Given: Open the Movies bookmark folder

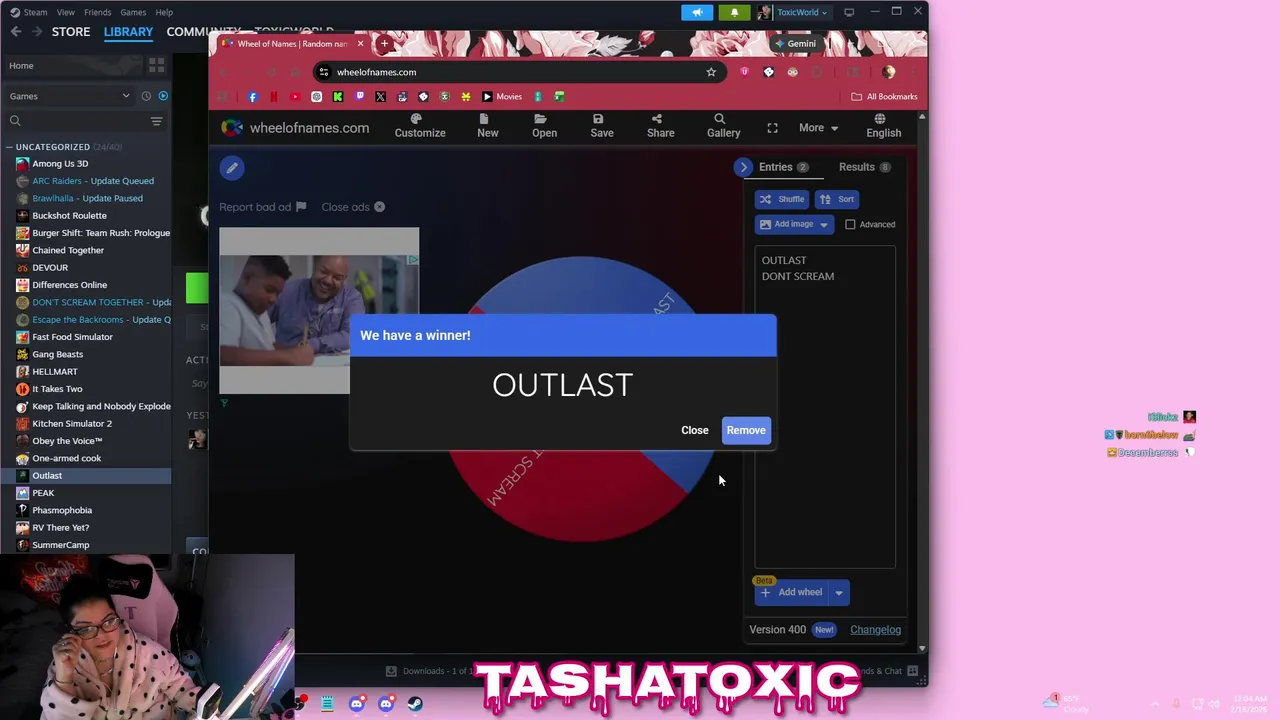Looking at the screenshot, I should pos(502,97).
